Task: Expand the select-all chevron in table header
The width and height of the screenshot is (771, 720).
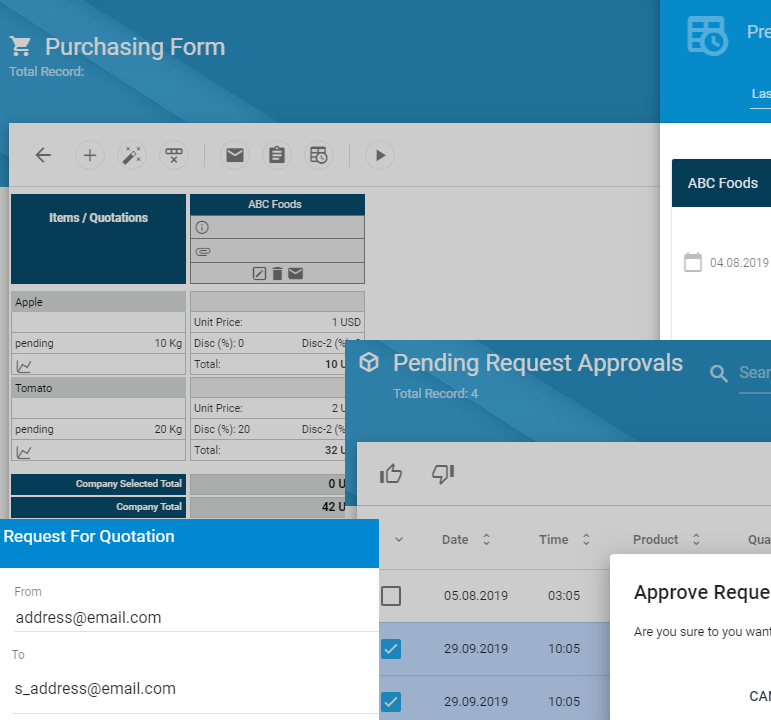Action: tap(399, 540)
